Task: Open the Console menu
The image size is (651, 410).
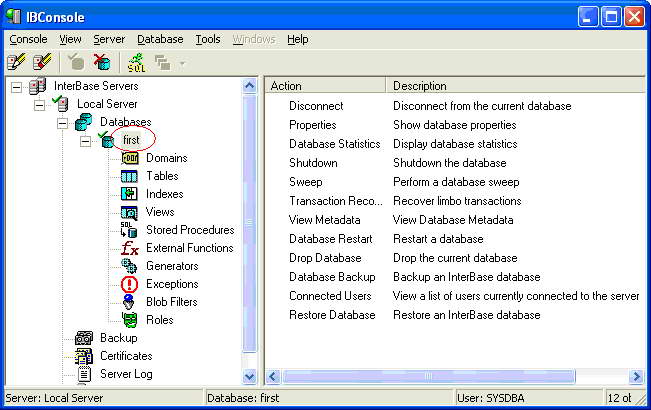Action: 28,39
